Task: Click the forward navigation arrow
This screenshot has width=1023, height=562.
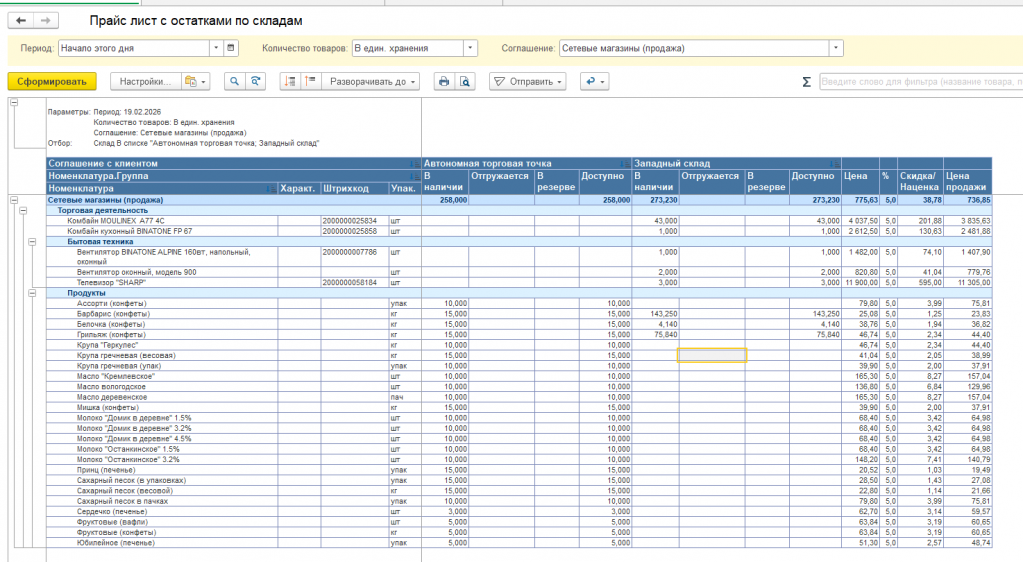Action: [44, 20]
